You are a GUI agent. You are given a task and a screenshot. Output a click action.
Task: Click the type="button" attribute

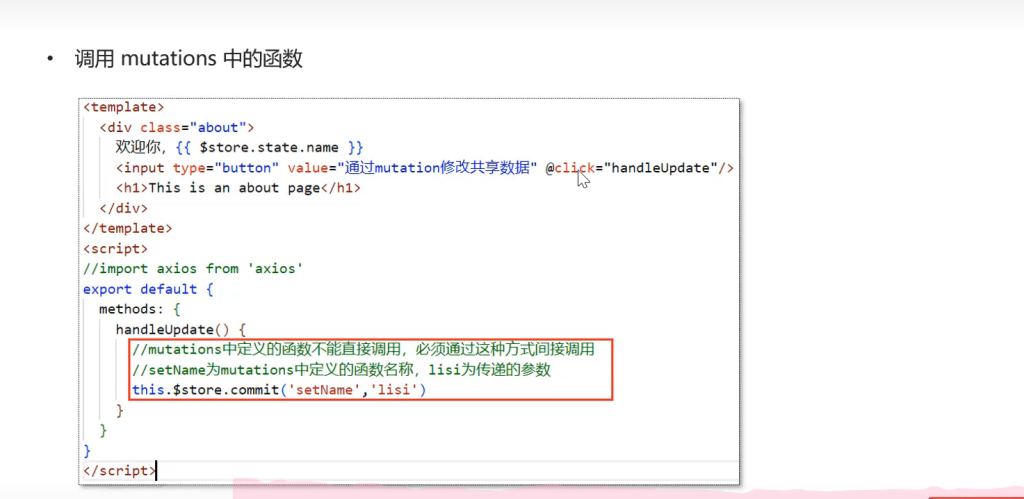point(225,168)
